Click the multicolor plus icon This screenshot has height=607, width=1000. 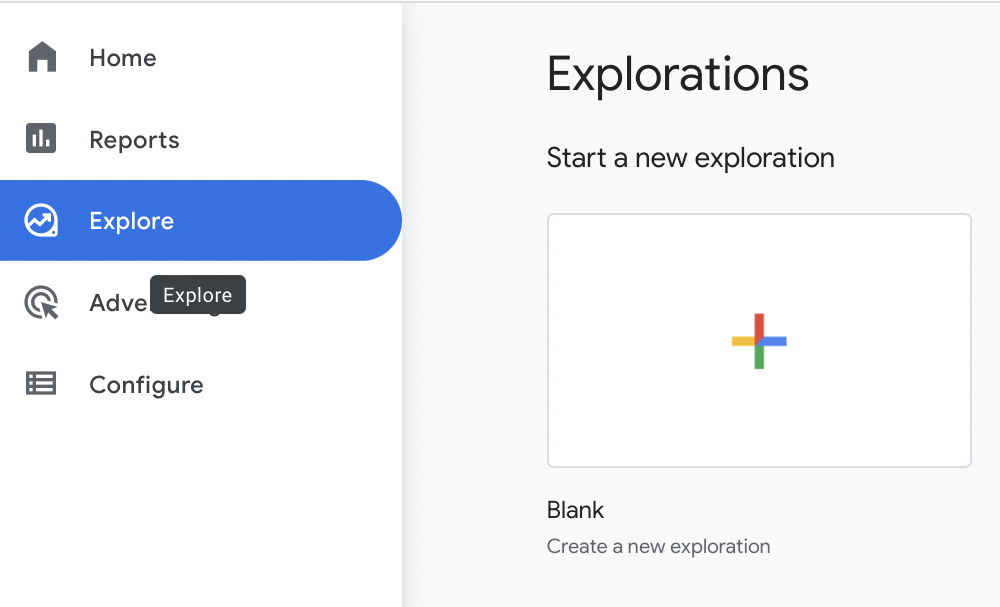click(x=759, y=341)
